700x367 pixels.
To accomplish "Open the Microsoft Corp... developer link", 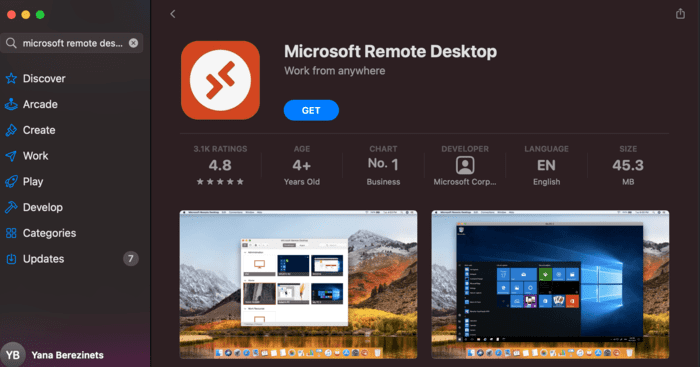I will (465, 182).
